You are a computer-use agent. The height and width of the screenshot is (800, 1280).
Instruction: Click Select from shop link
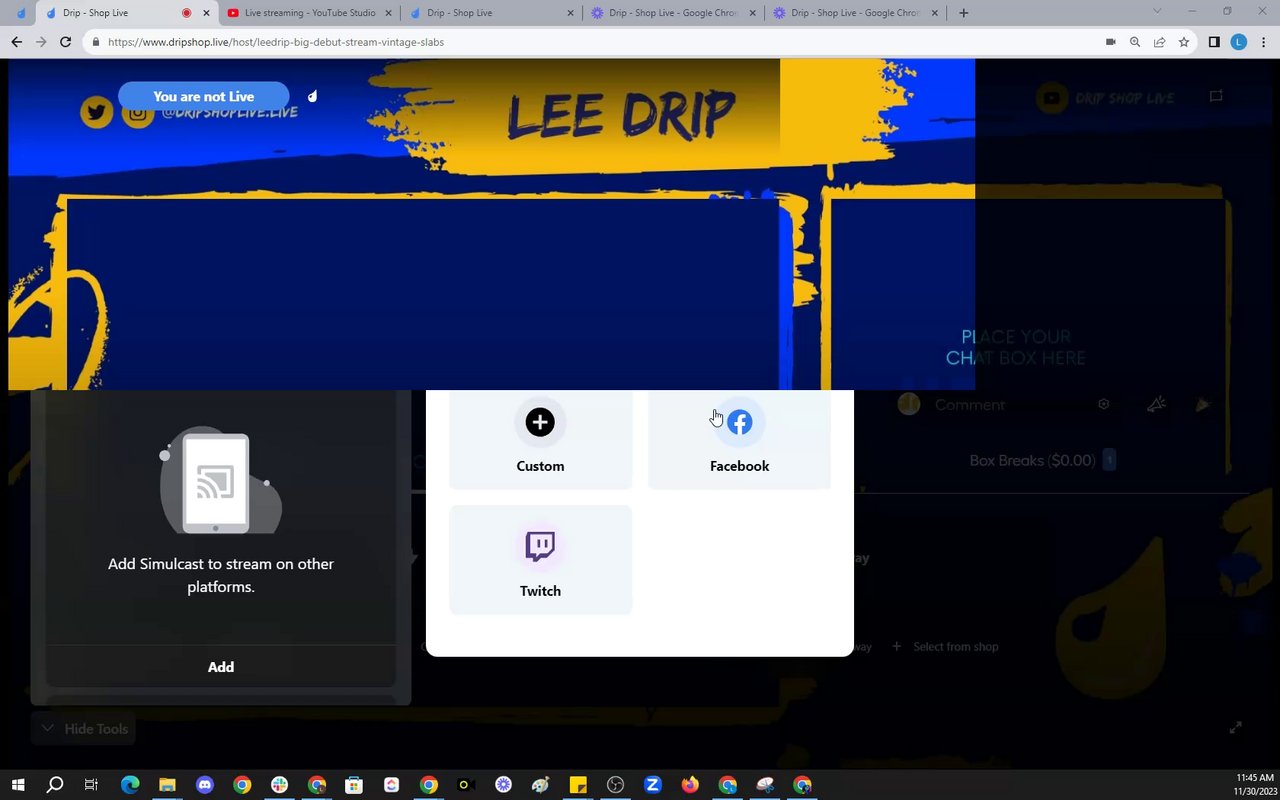pos(945,647)
